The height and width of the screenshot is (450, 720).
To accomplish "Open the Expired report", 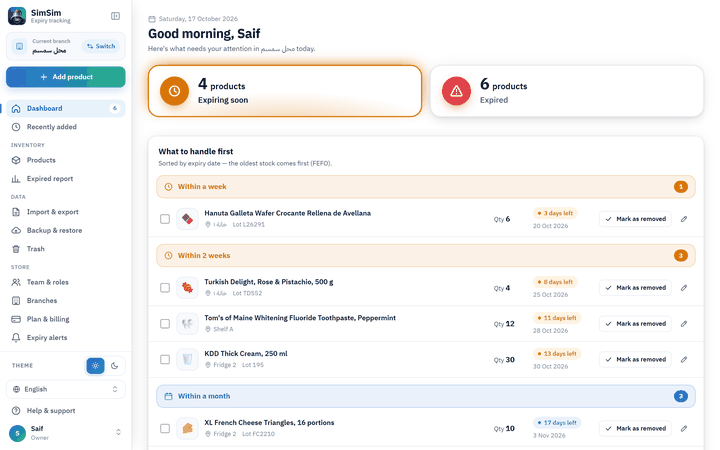I will (x=66, y=179).
